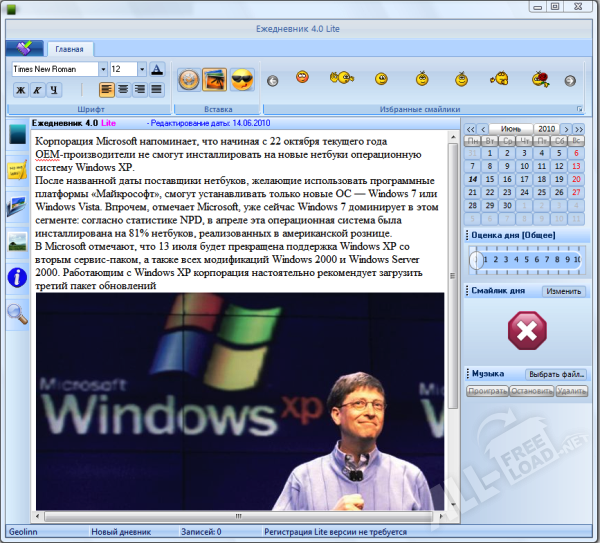Toggle bold formatting (Ж)
This screenshot has height=543, width=600.
[x=20, y=89]
